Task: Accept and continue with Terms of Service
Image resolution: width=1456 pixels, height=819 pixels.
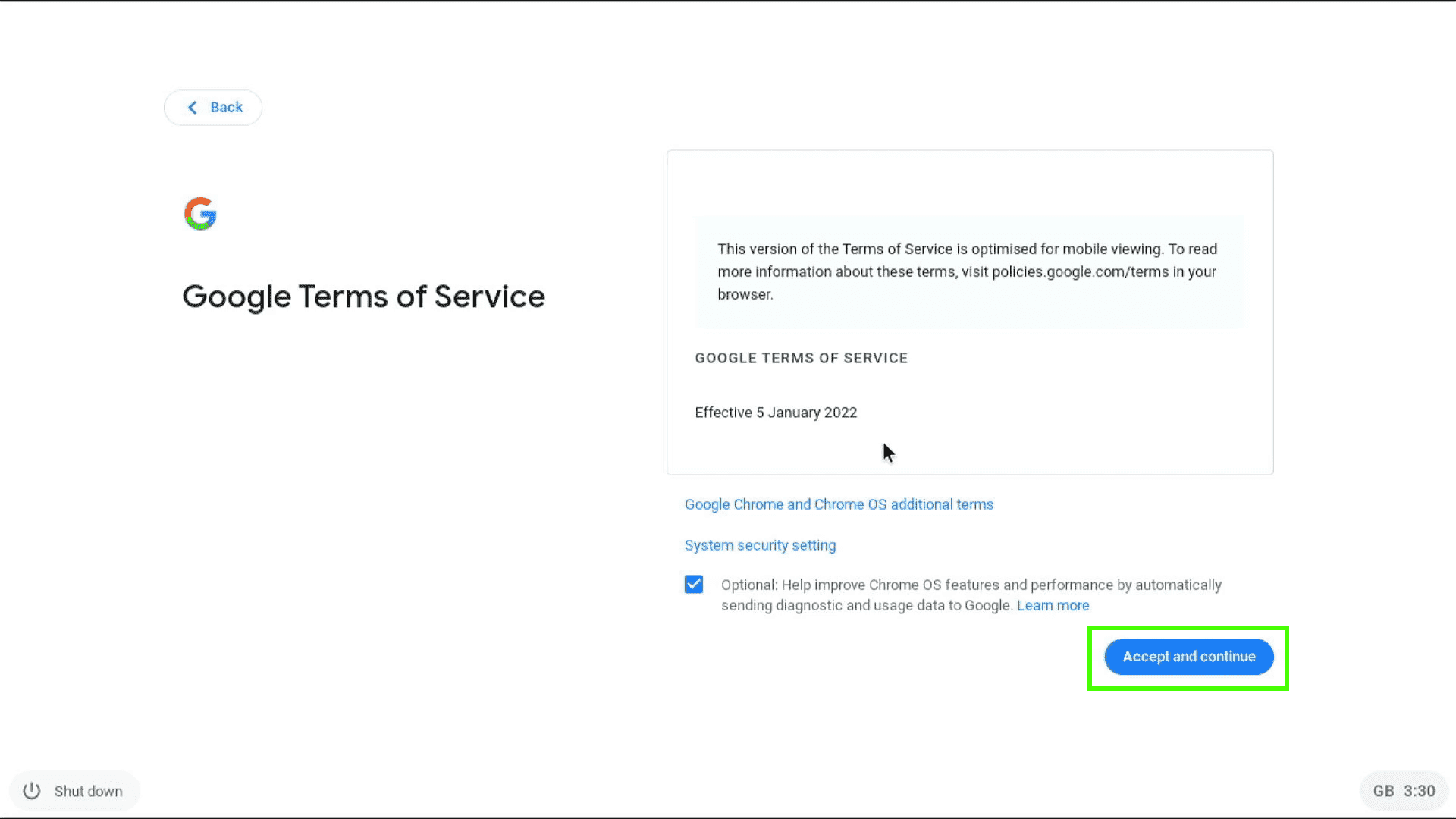Action: pos(1189,656)
